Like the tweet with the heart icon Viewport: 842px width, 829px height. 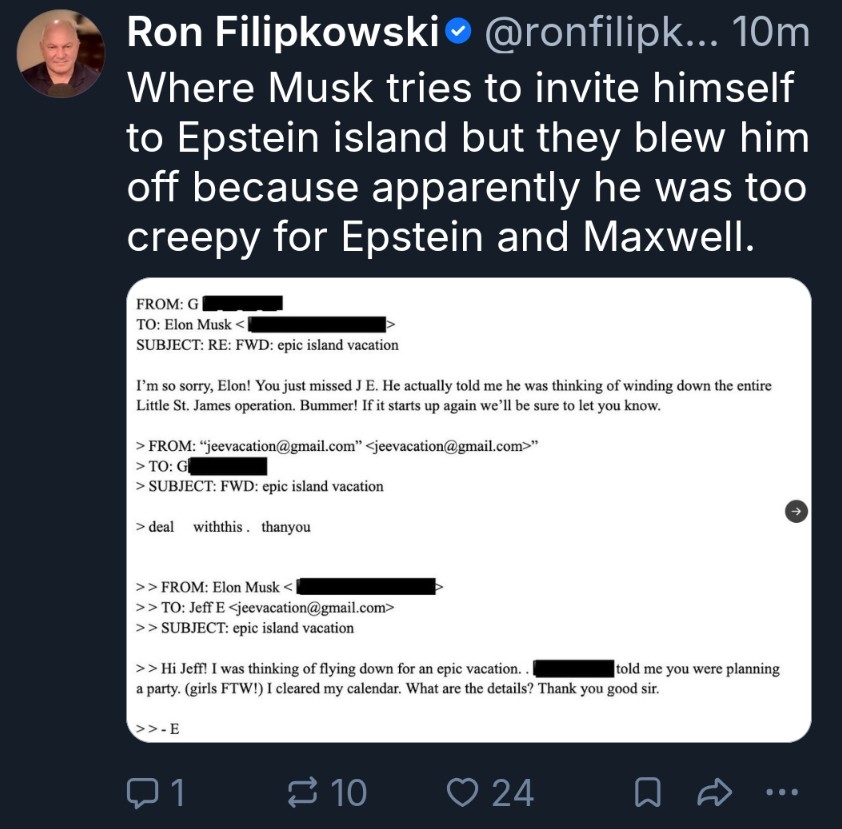461,793
